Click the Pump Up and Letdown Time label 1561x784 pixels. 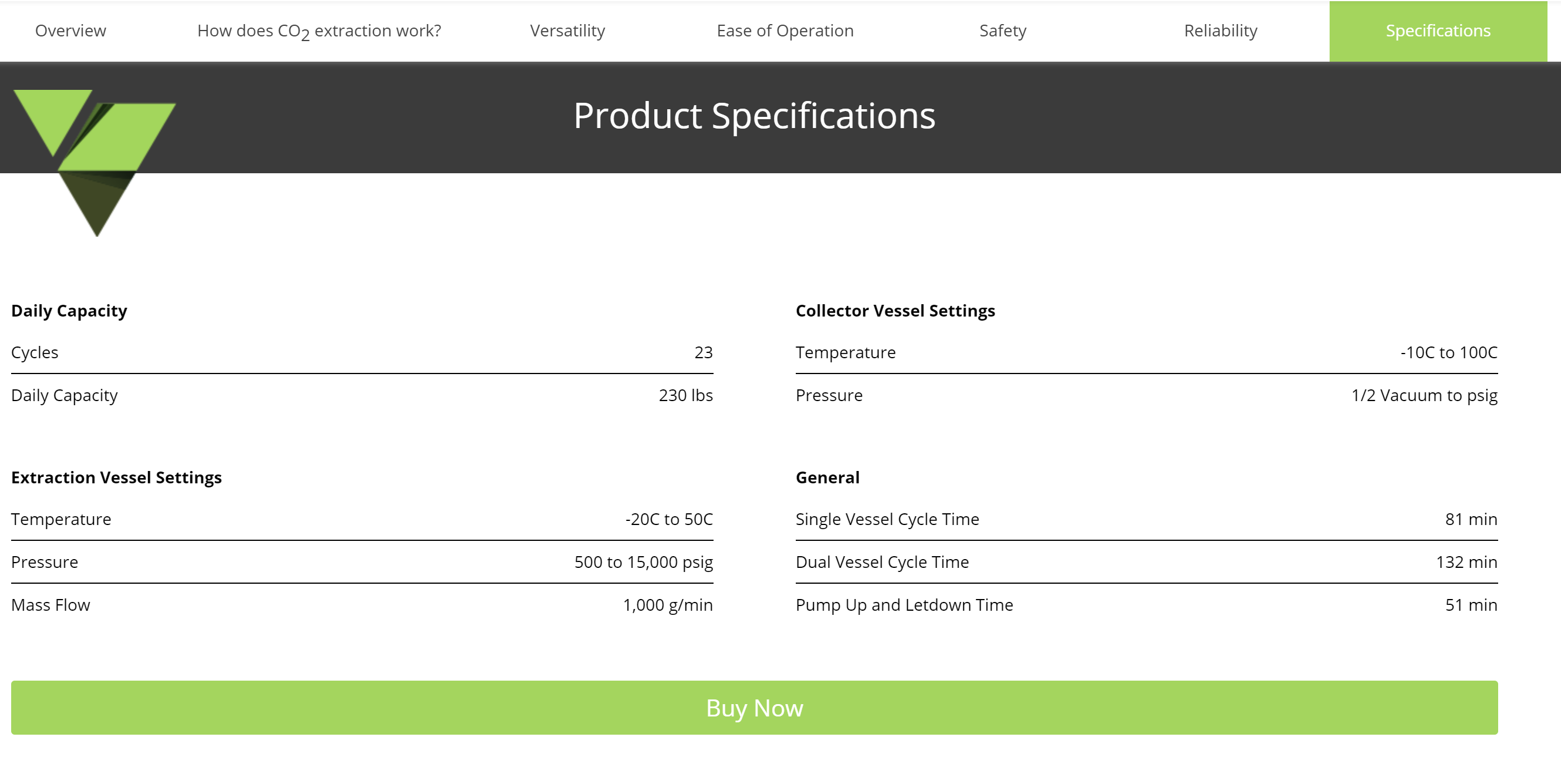point(903,605)
